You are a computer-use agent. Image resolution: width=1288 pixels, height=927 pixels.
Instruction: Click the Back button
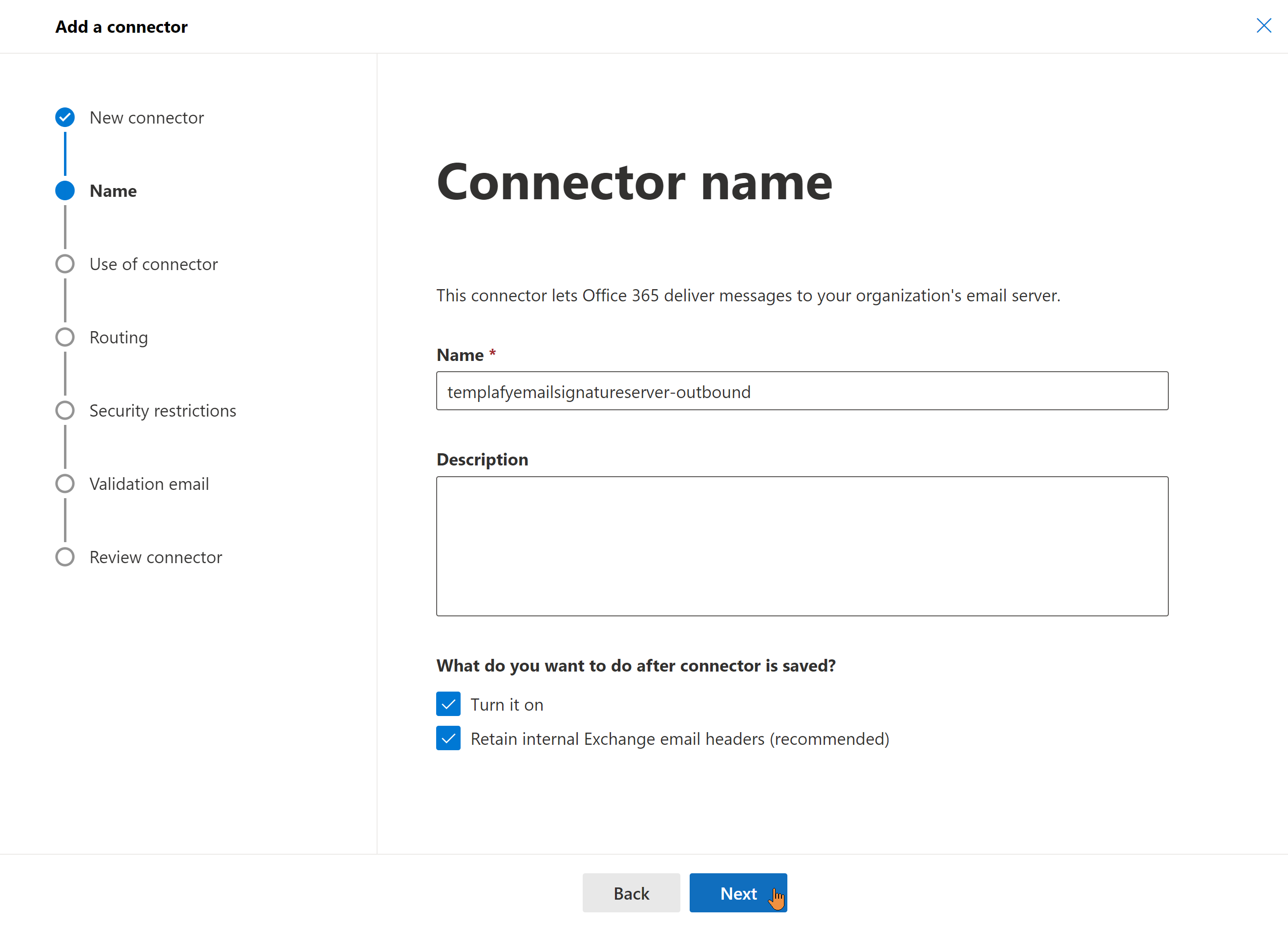(631, 892)
